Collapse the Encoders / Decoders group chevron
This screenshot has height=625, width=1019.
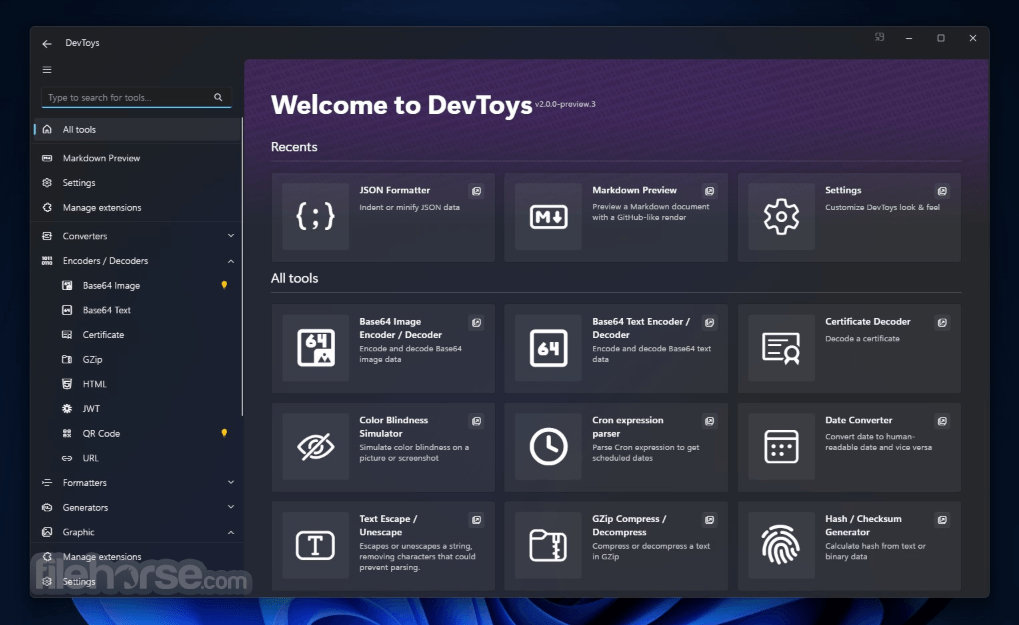pyautogui.click(x=231, y=261)
